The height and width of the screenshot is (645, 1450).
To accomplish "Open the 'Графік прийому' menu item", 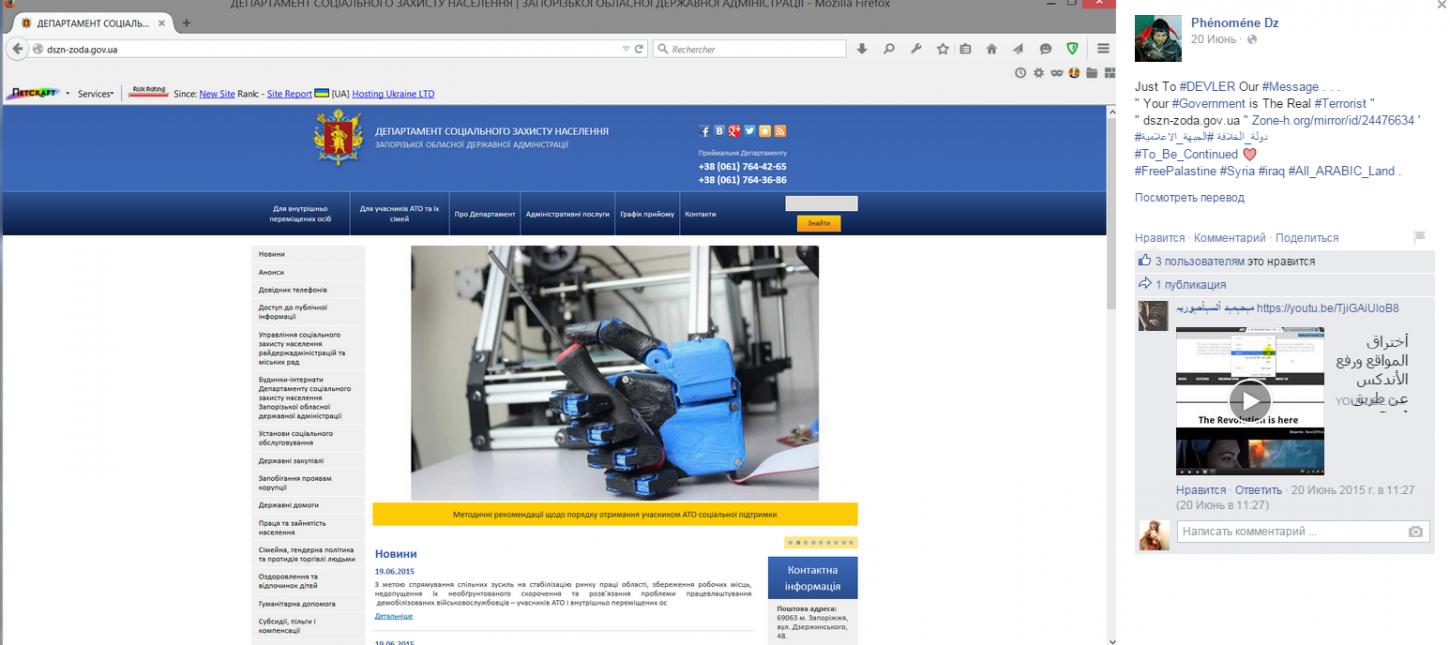I will pyautogui.click(x=647, y=214).
